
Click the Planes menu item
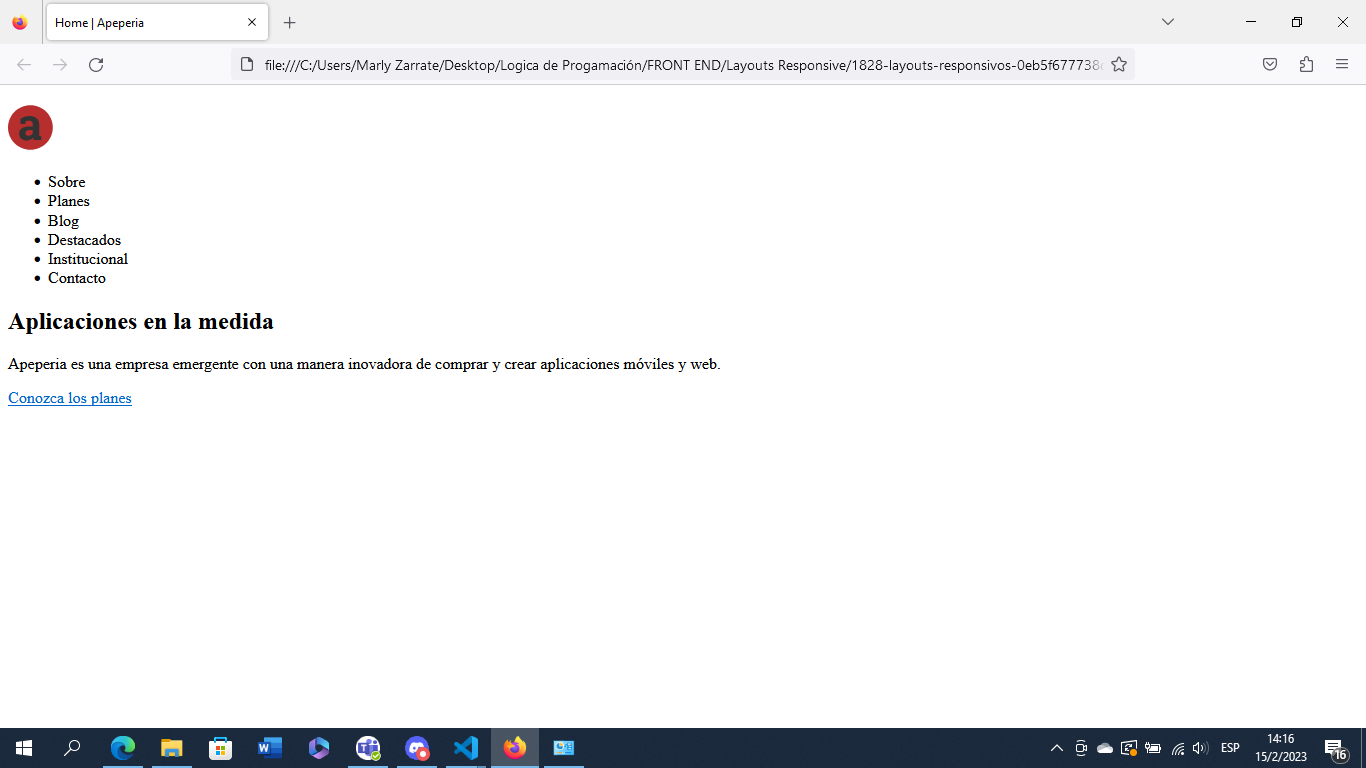pos(69,201)
